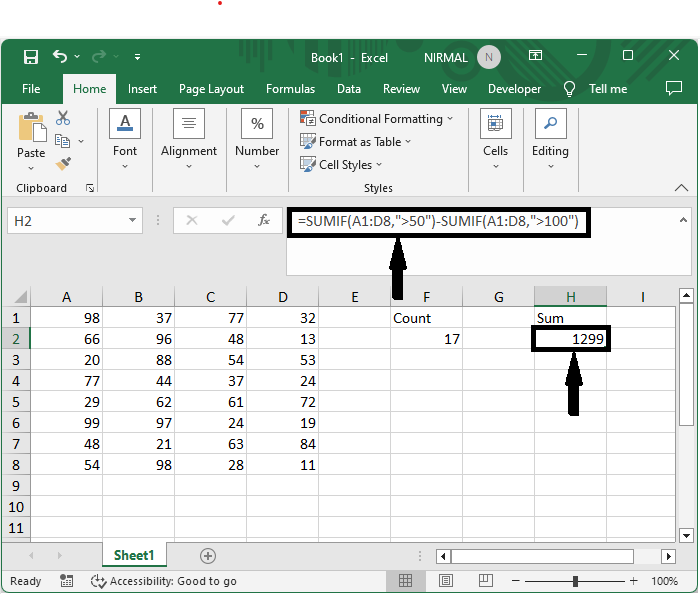Open the Name Box dropdown arrow
The height and width of the screenshot is (594, 700).
click(132, 220)
